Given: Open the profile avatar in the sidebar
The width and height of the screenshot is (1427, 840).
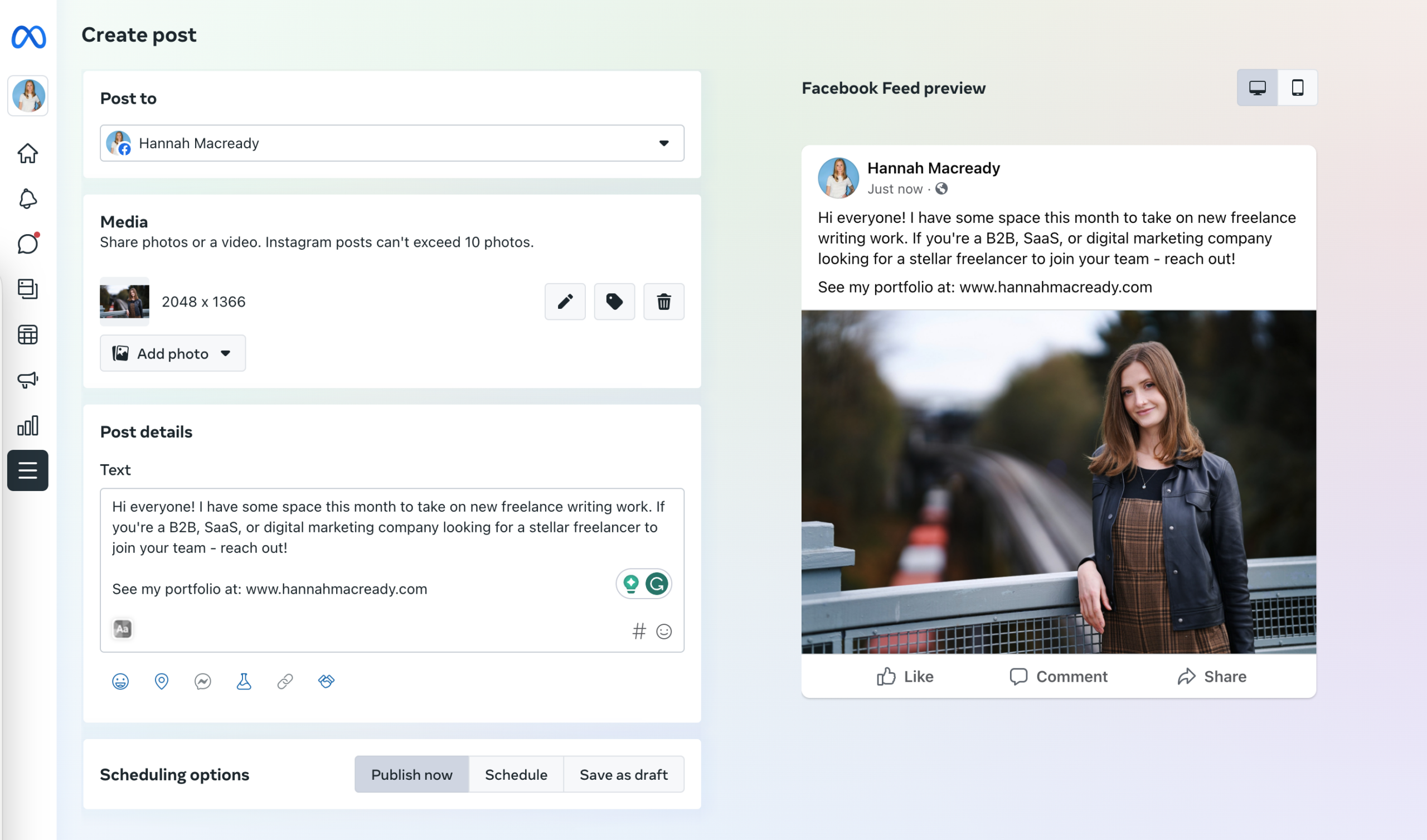Looking at the screenshot, I should 28,96.
